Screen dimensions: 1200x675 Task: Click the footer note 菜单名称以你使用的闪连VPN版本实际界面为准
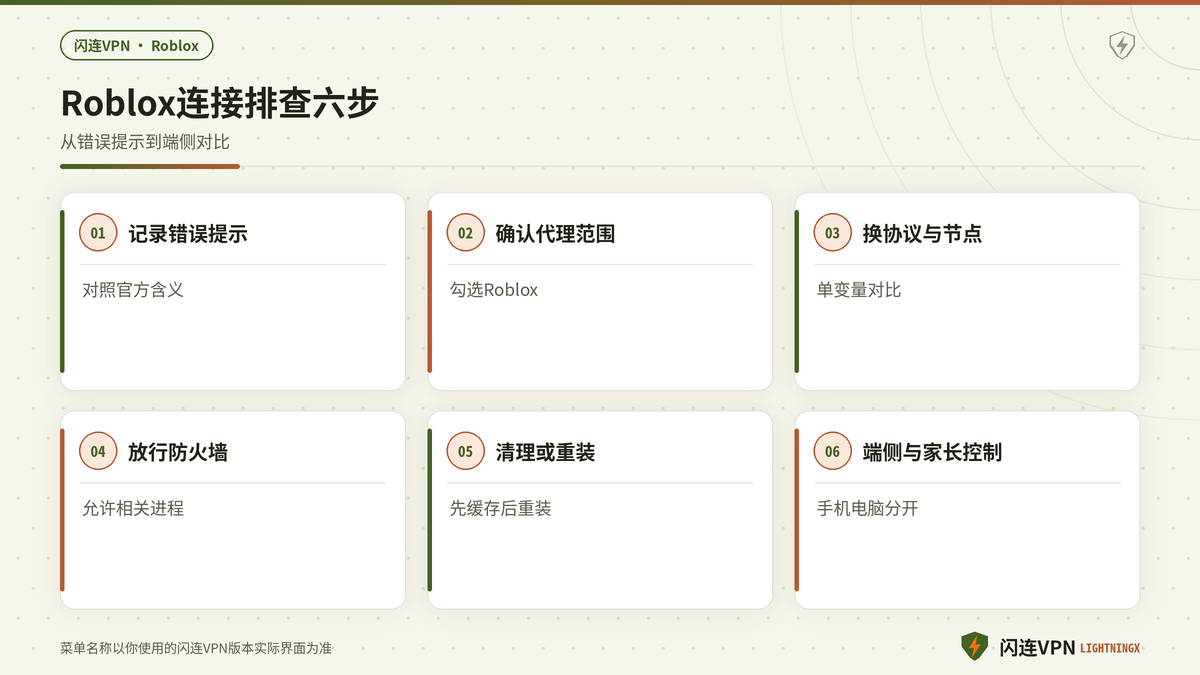[196, 648]
